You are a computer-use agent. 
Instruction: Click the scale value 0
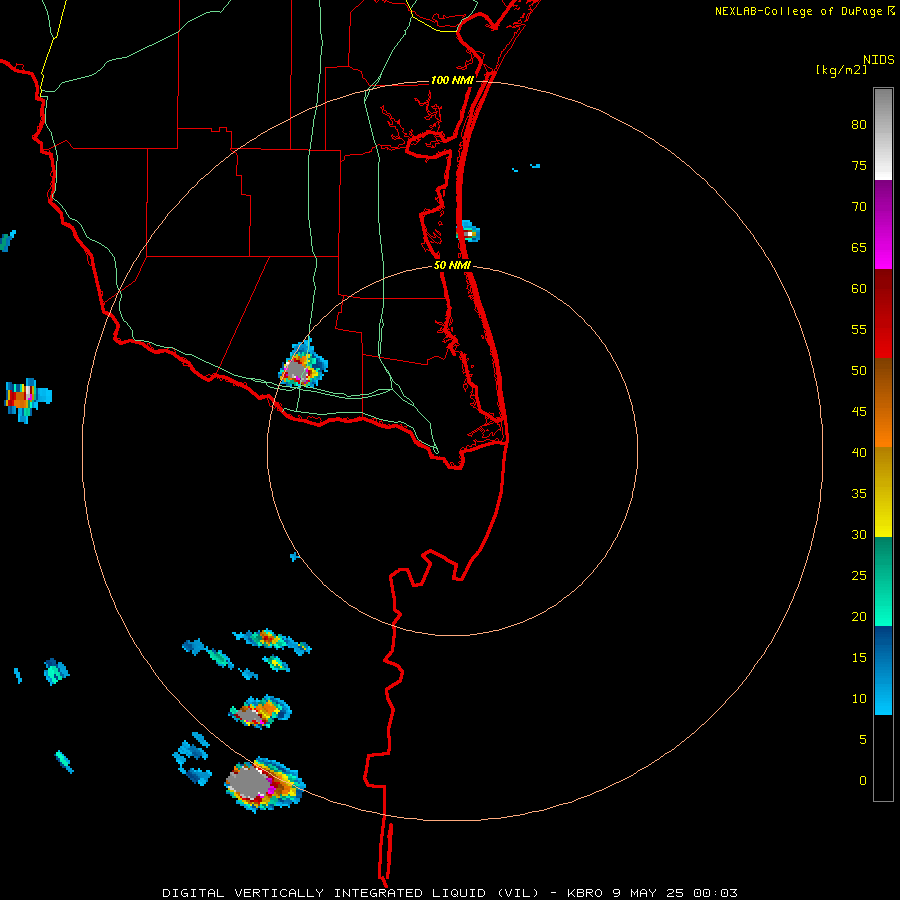coord(863,781)
